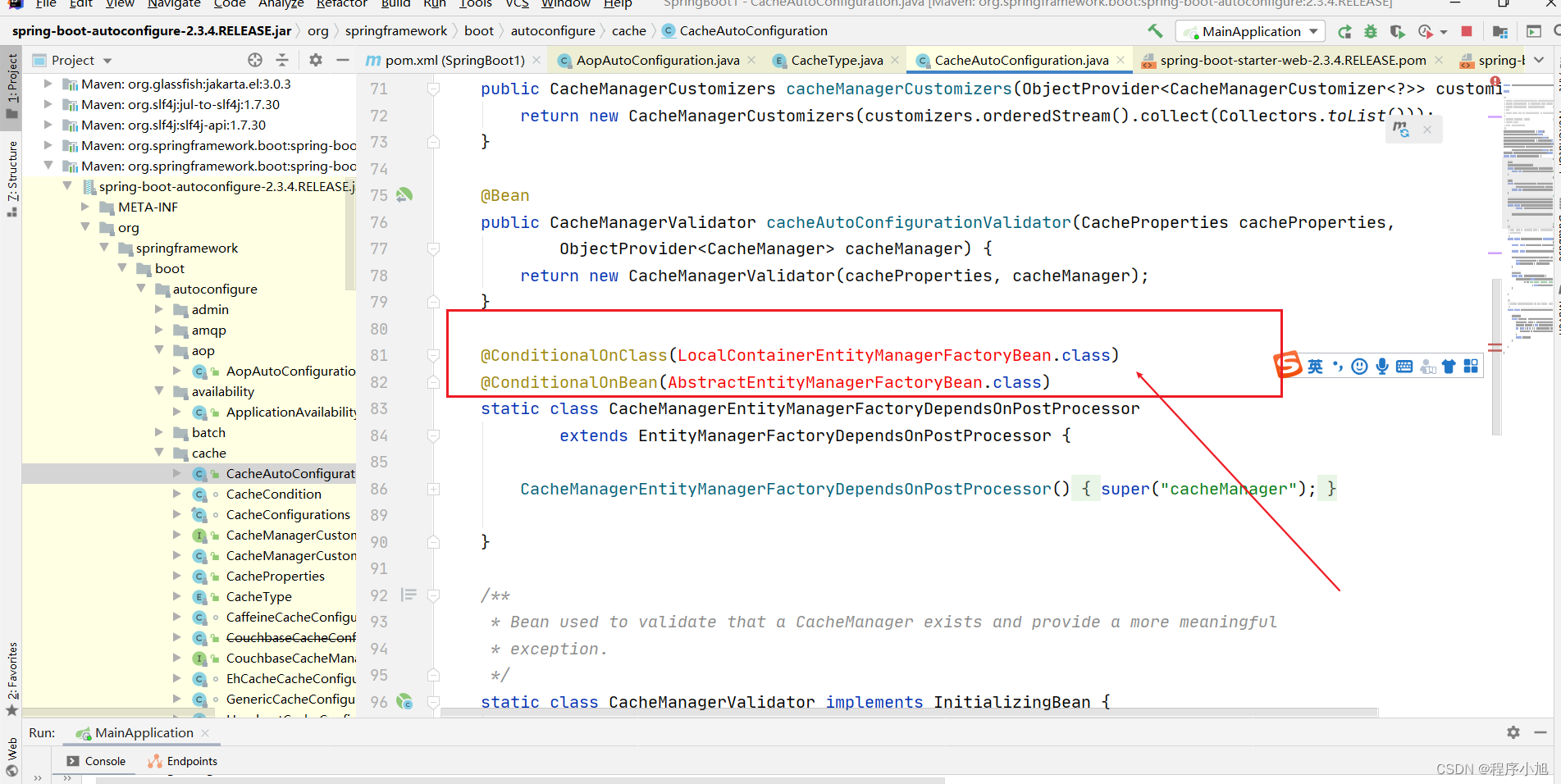Click the floating translate popup icon
The height and width of the screenshot is (784, 1561).
pyautogui.click(x=1401, y=130)
